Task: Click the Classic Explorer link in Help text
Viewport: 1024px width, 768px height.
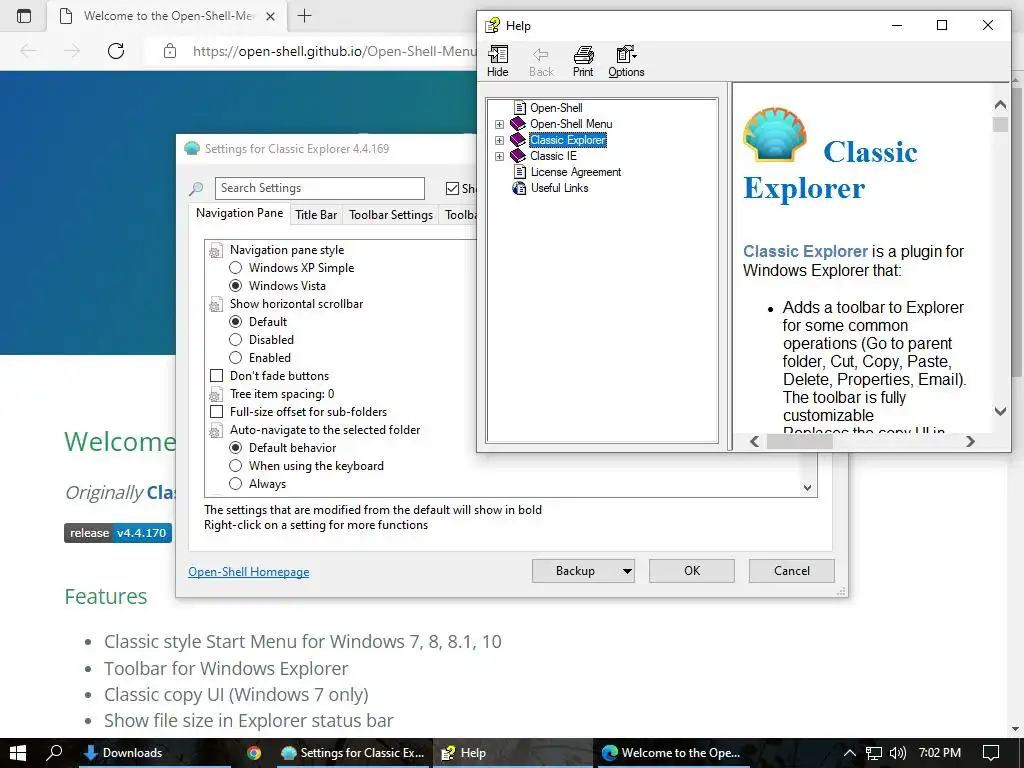Action: click(805, 251)
